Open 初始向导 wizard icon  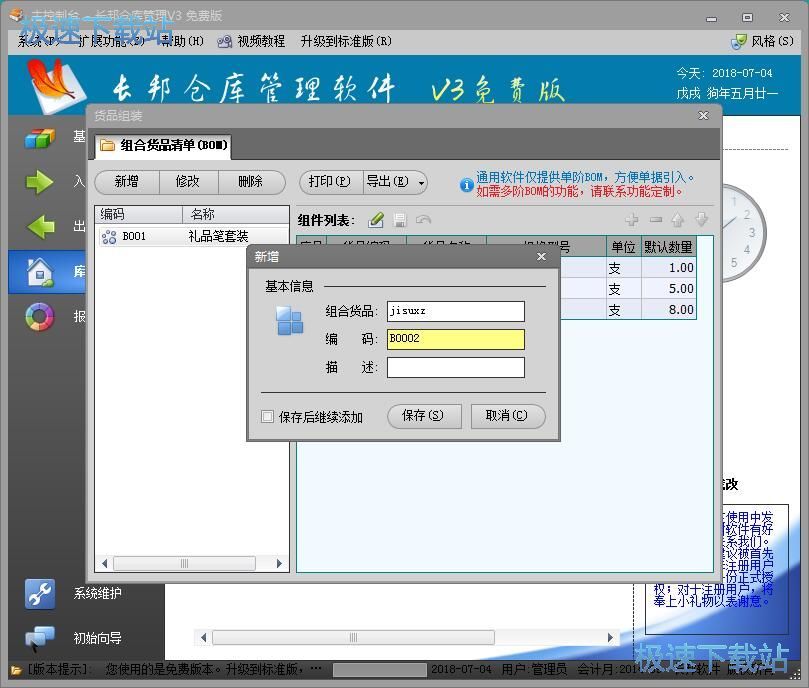coord(40,638)
